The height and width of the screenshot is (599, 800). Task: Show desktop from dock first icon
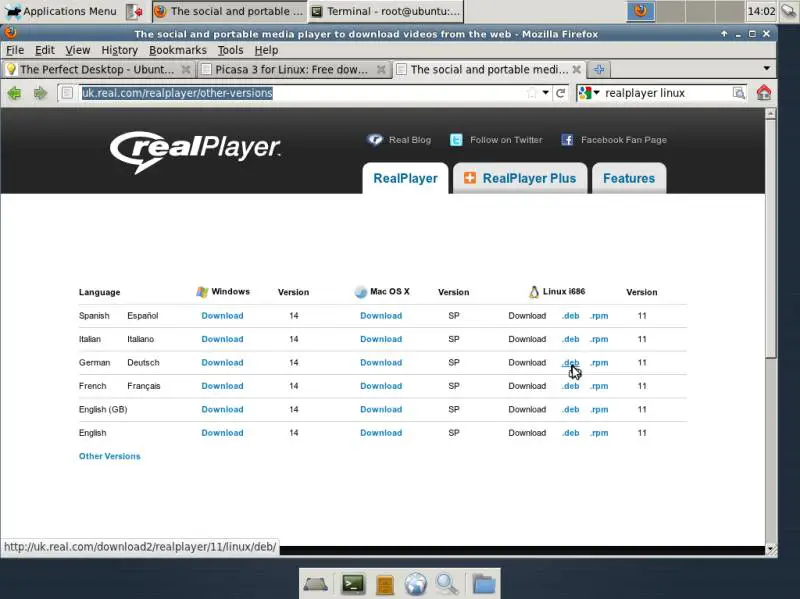click(x=315, y=584)
